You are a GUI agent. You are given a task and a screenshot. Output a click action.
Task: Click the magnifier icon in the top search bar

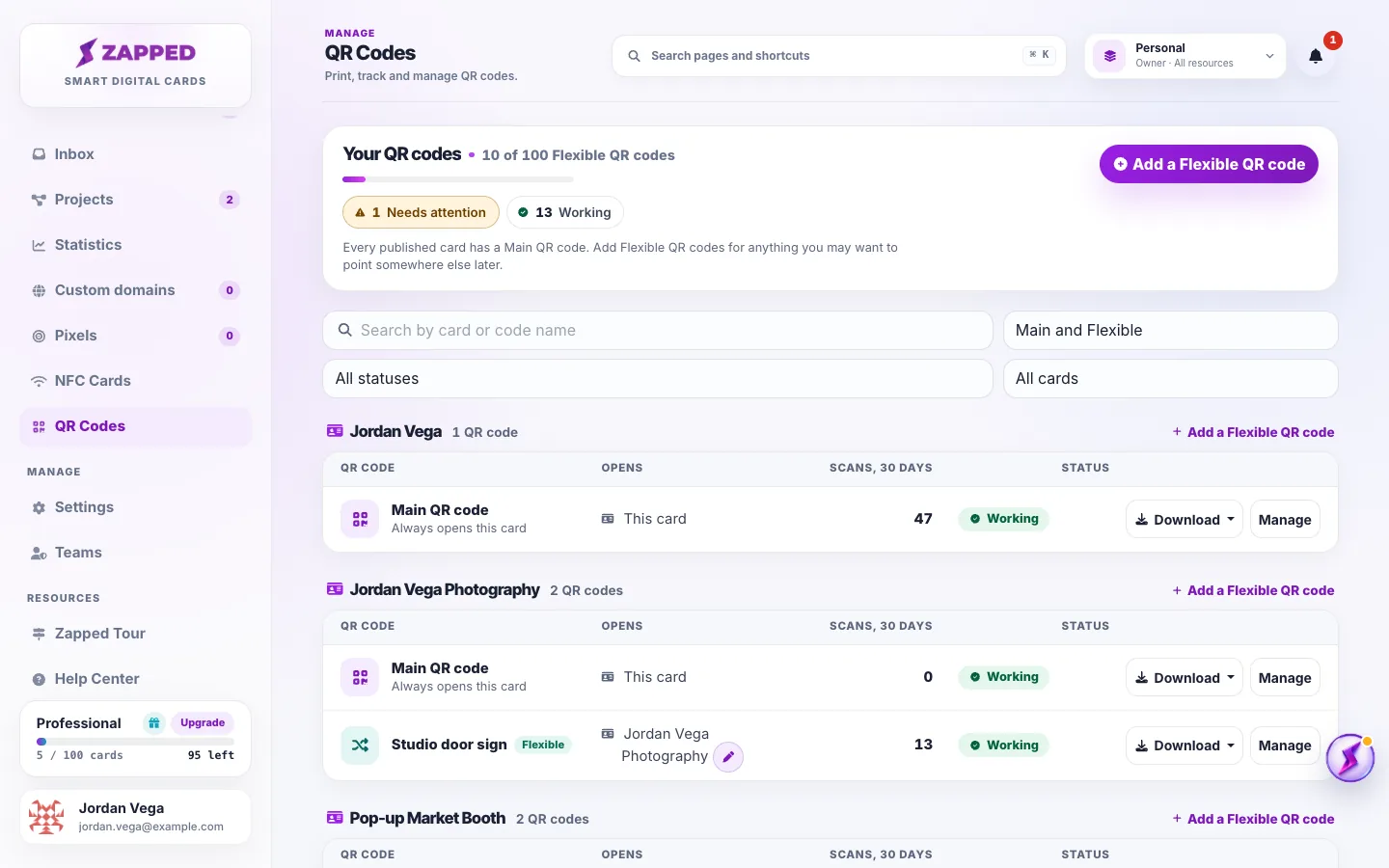point(634,56)
